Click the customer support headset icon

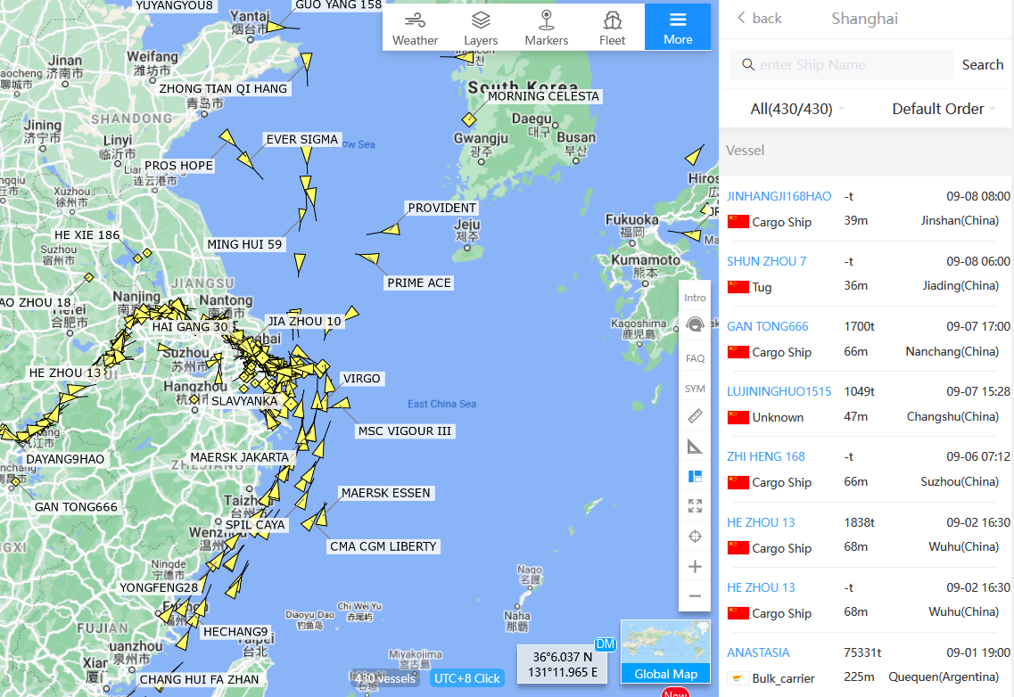(695, 324)
